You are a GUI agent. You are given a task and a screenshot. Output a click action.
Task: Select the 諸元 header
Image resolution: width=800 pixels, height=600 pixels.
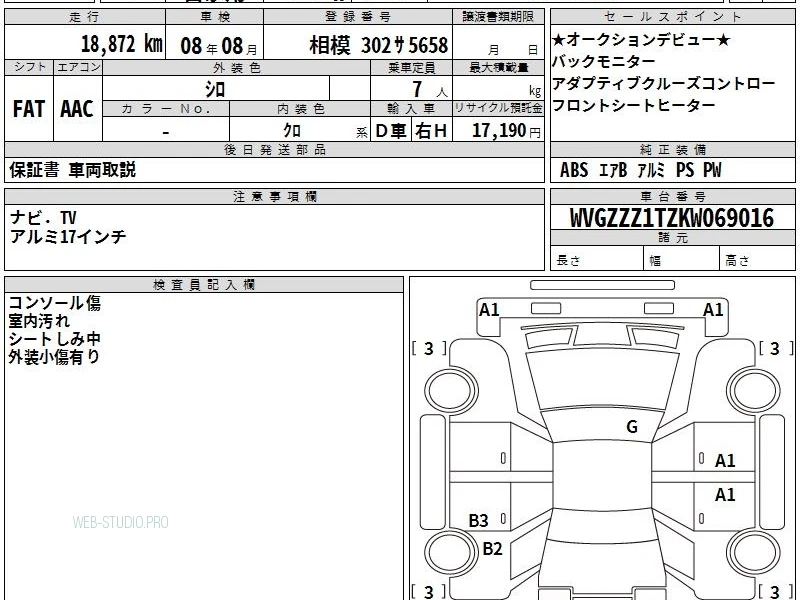(x=673, y=237)
